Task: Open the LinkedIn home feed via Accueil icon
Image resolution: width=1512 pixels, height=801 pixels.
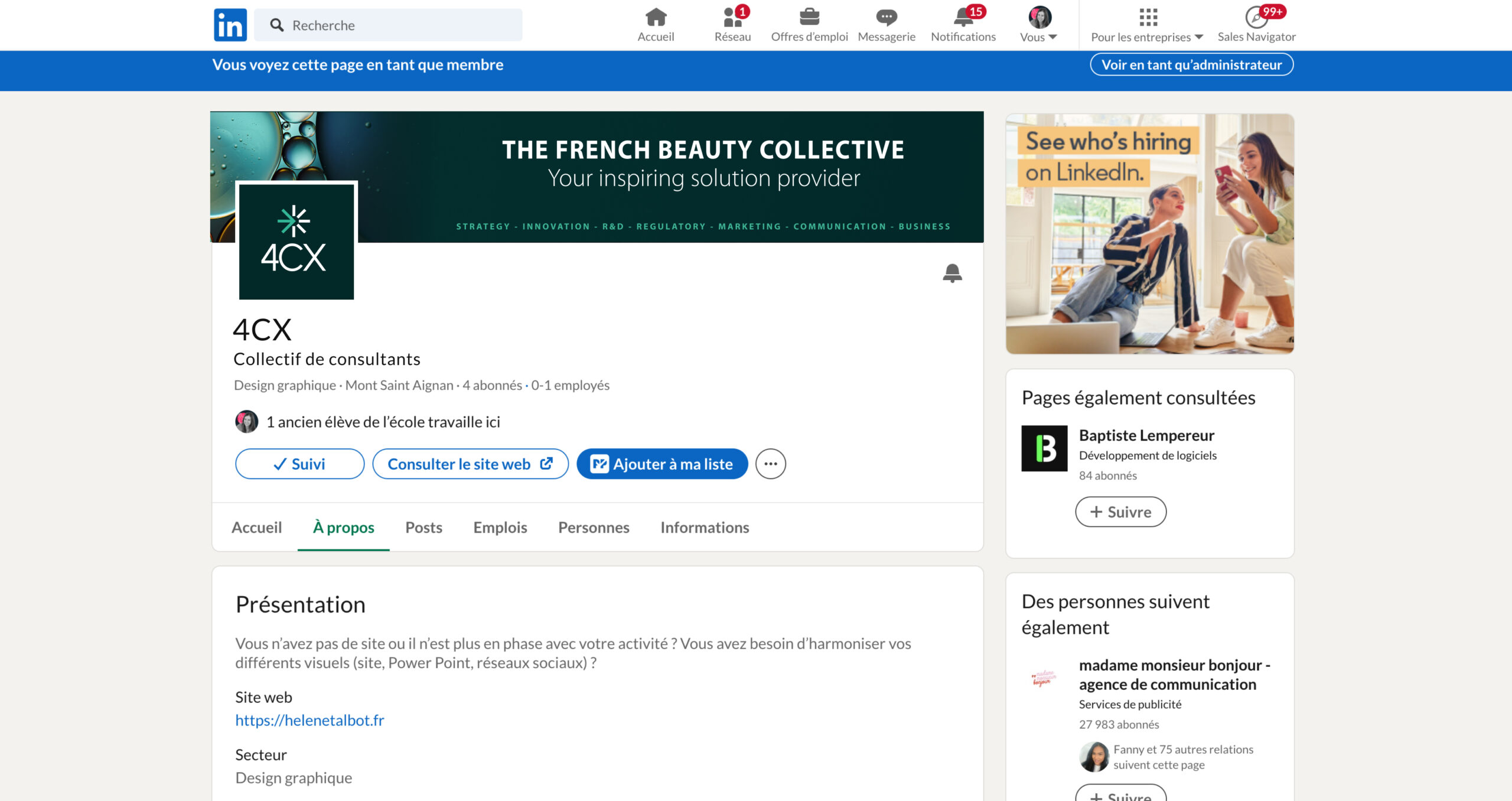Action: tap(654, 24)
